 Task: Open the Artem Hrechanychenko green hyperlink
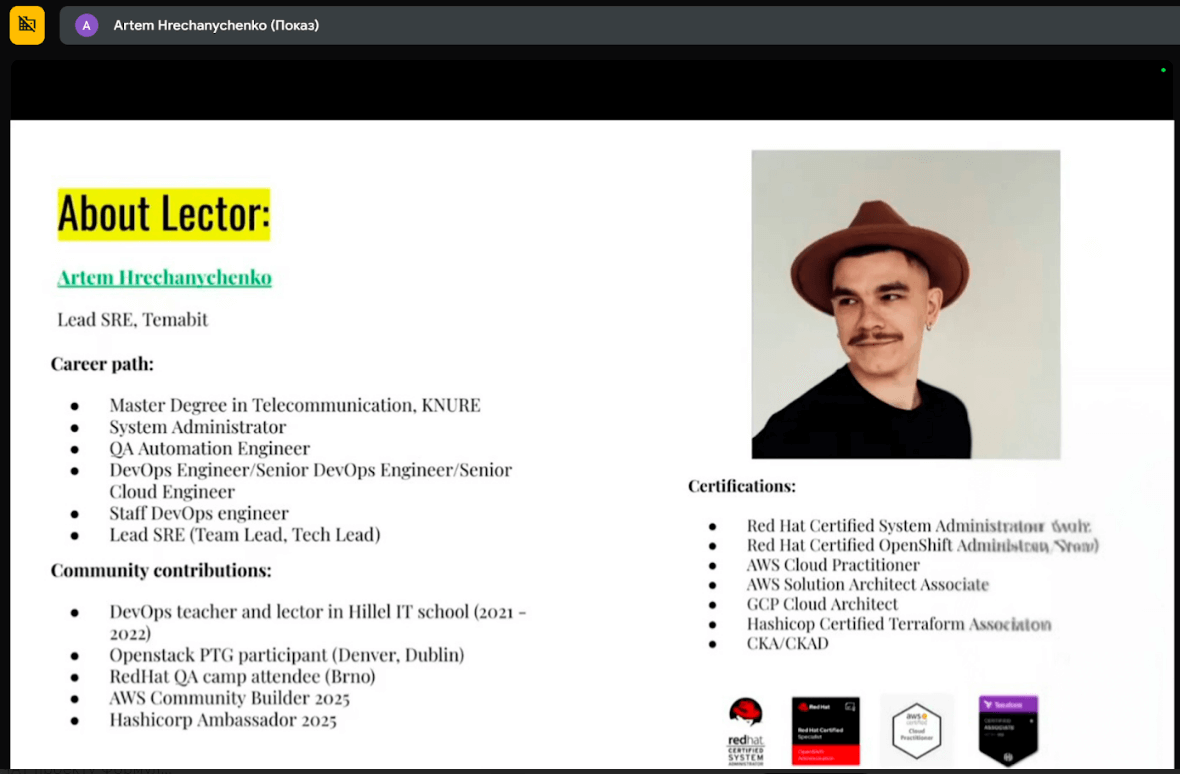coord(164,278)
